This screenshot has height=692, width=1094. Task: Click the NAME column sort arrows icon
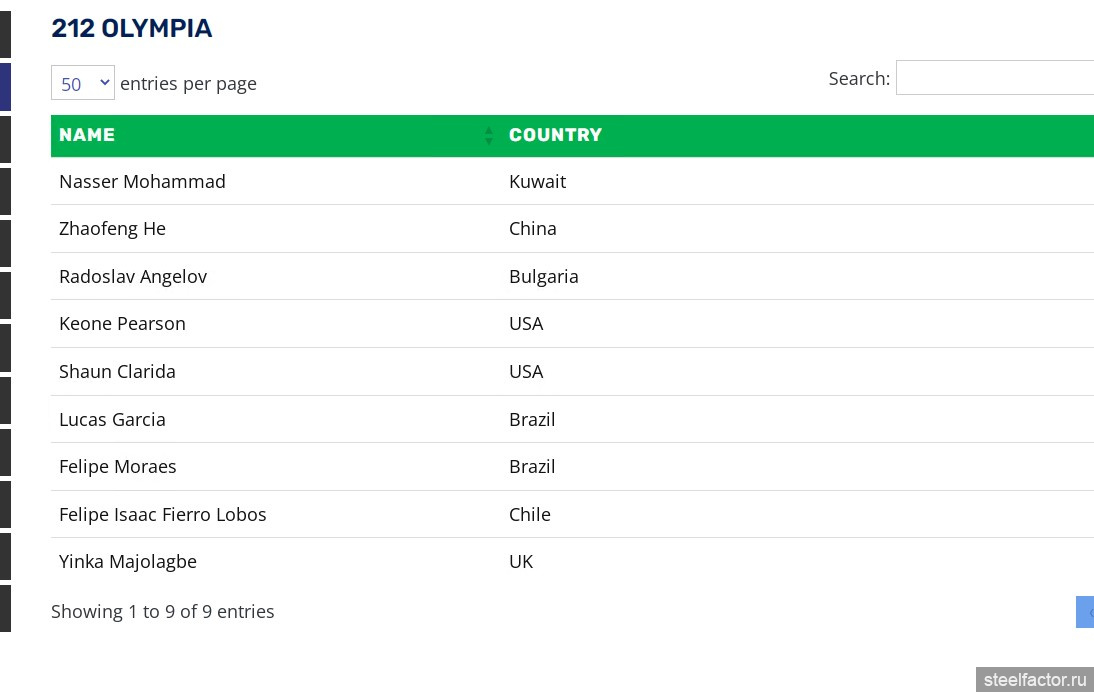tap(488, 135)
